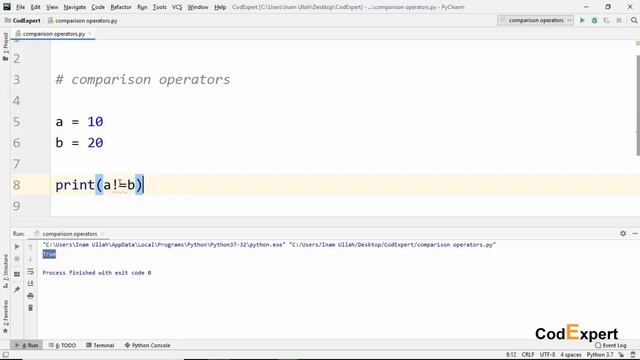Hide the Run tool window
640x360 pixels.
point(635,233)
